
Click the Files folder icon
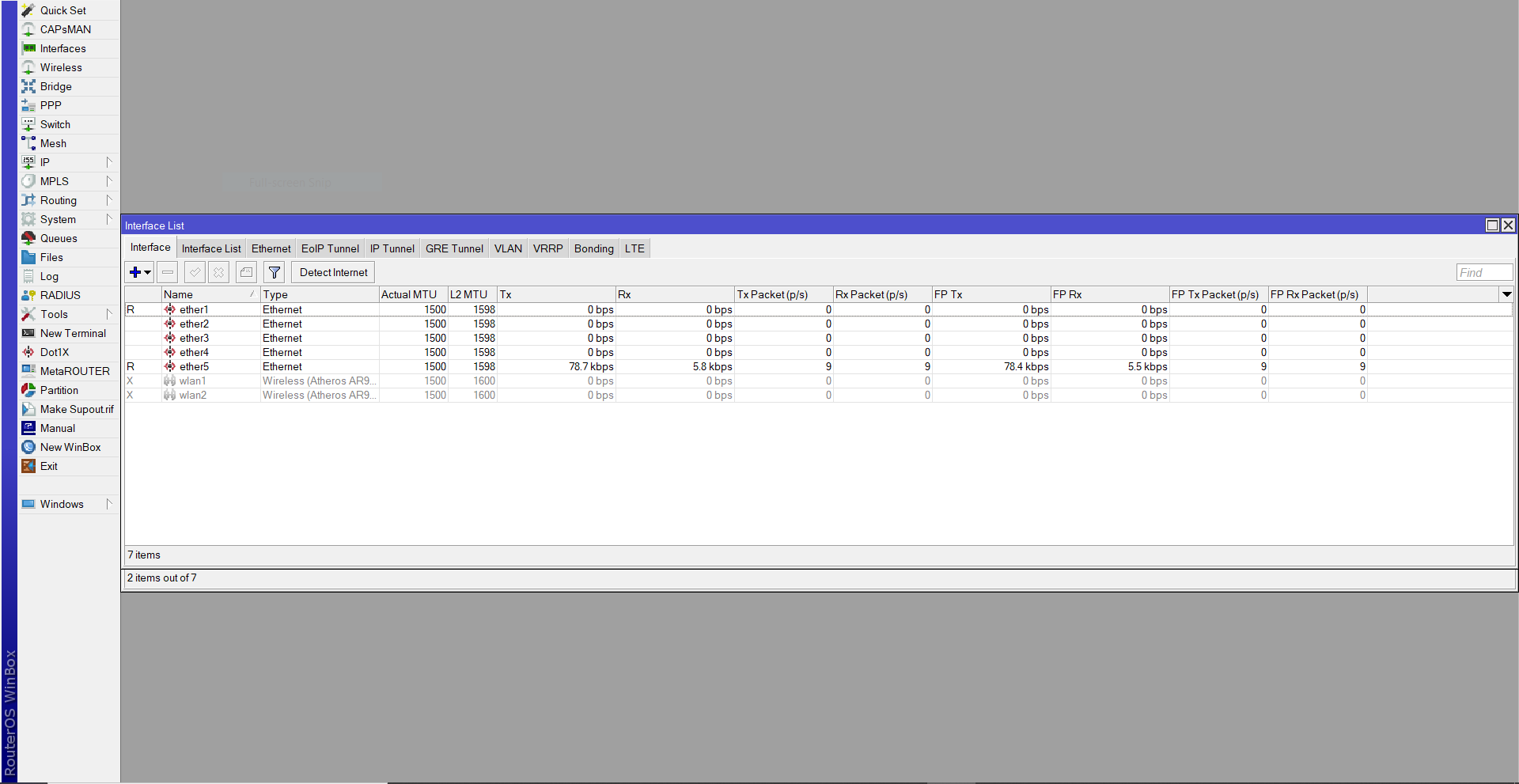point(28,257)
